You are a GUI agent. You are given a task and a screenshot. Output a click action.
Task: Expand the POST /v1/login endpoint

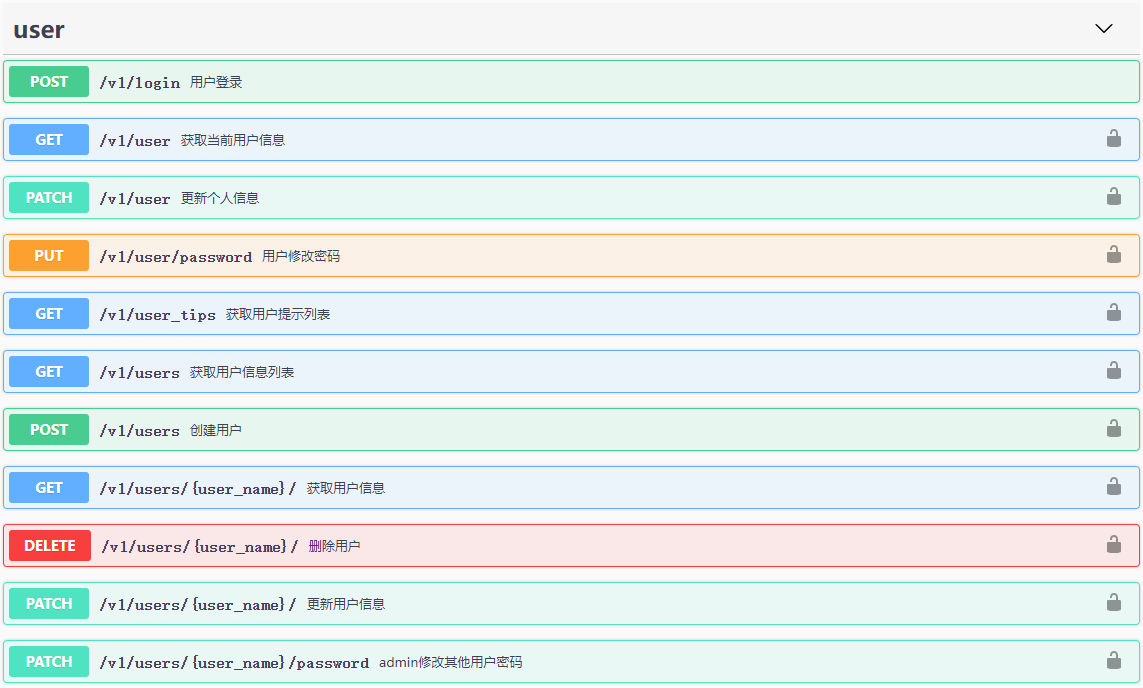500,81
